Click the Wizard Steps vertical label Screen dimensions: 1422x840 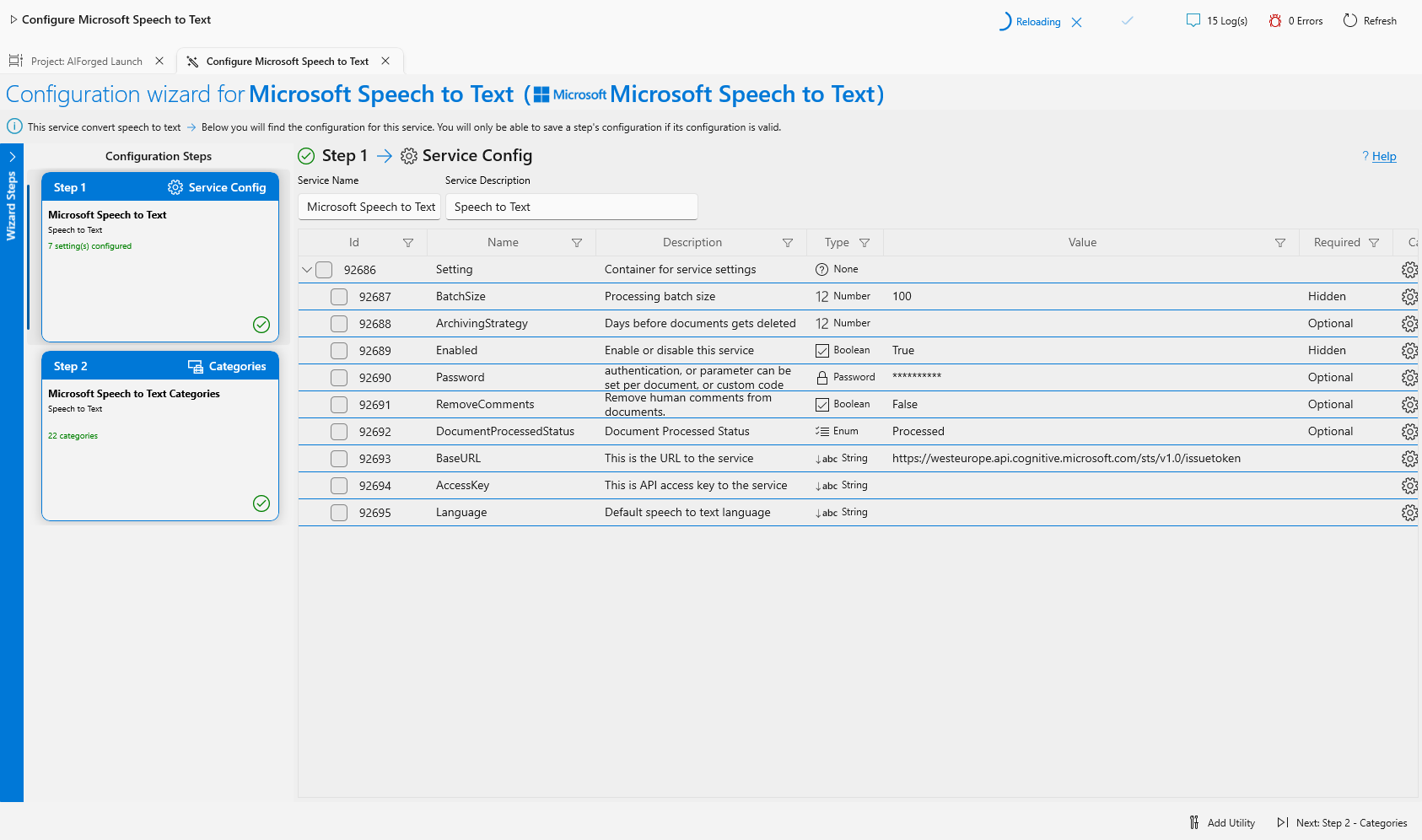(11, 206)
